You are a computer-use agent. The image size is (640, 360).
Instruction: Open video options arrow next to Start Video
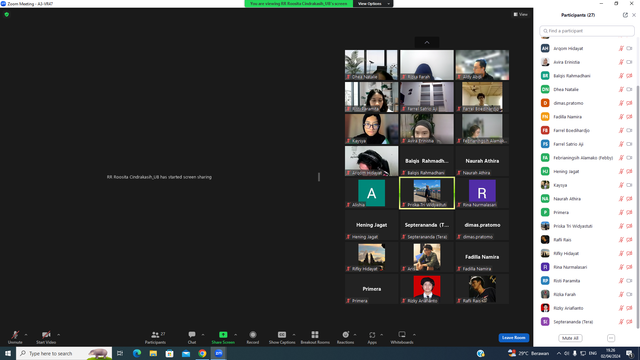pos(59,335)
